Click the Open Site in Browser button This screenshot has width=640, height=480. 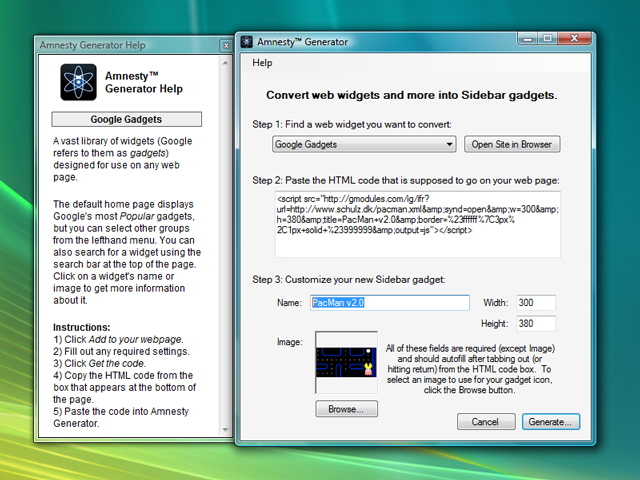(x=512, y=144)
